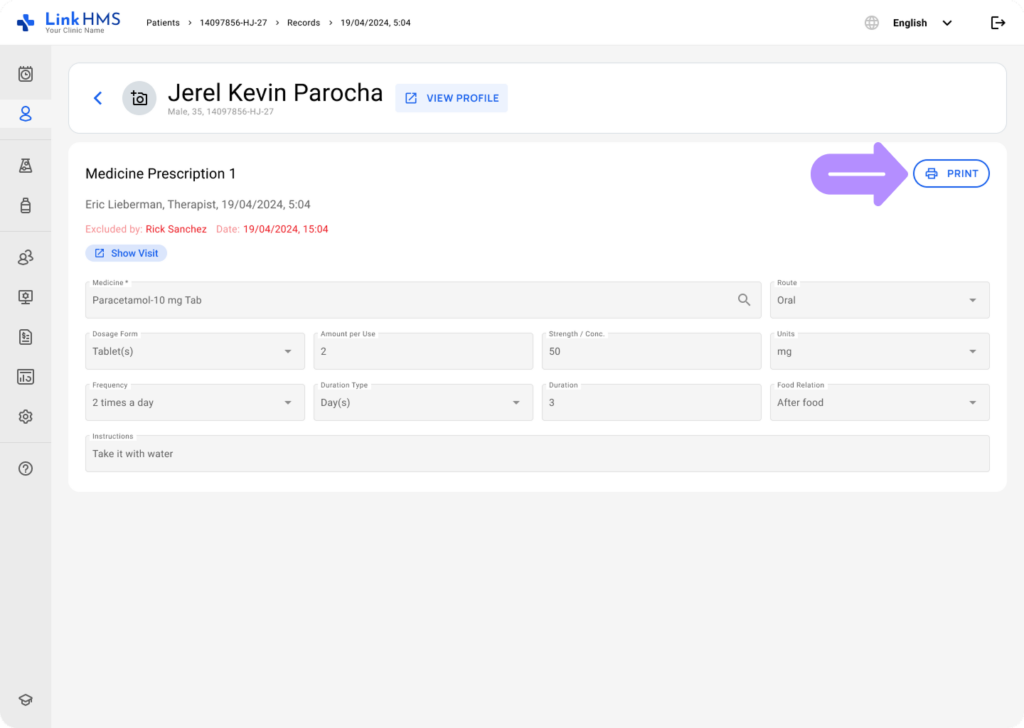Open the Patients section in sidebar
This screenshot has width=1024, height=728.
(26, 113)
